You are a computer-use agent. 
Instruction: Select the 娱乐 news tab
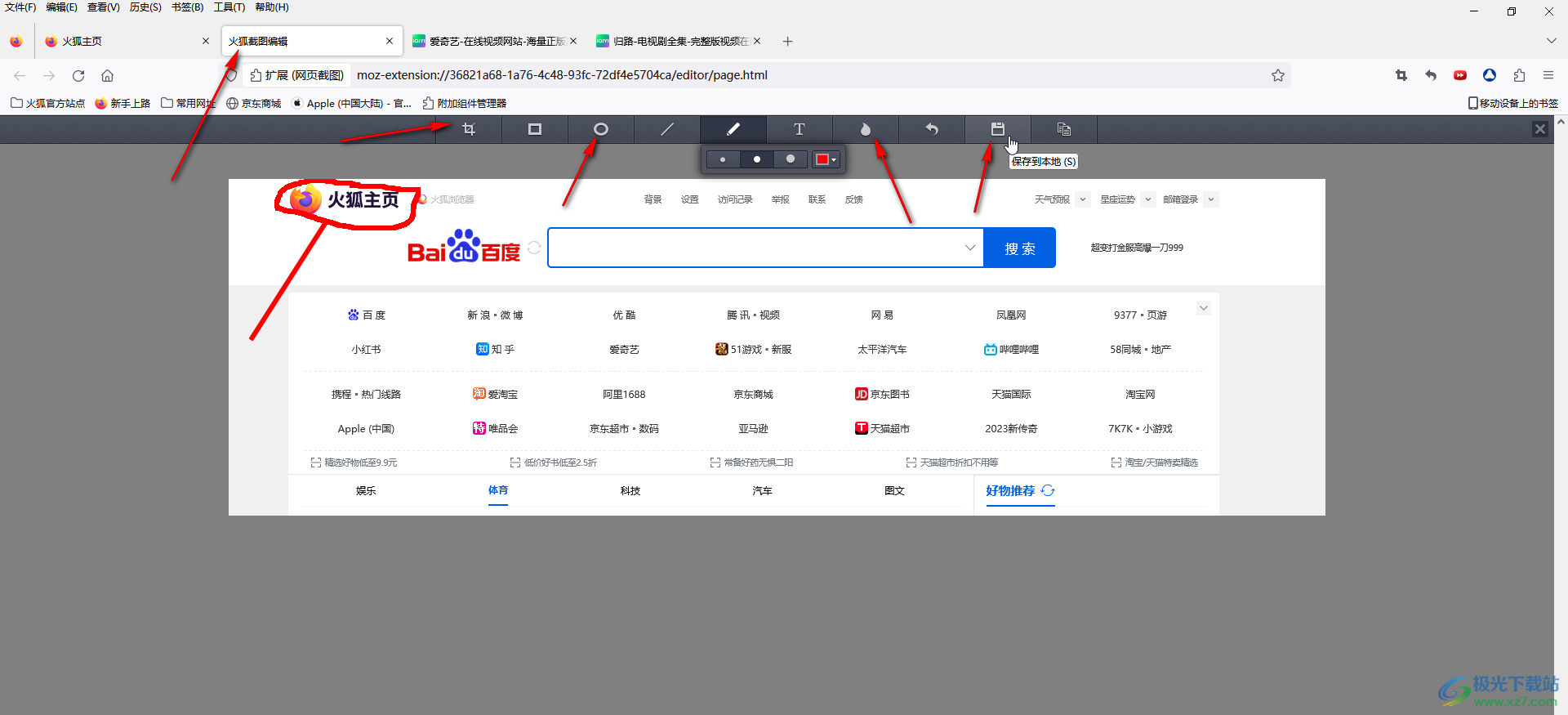(366, 490)
